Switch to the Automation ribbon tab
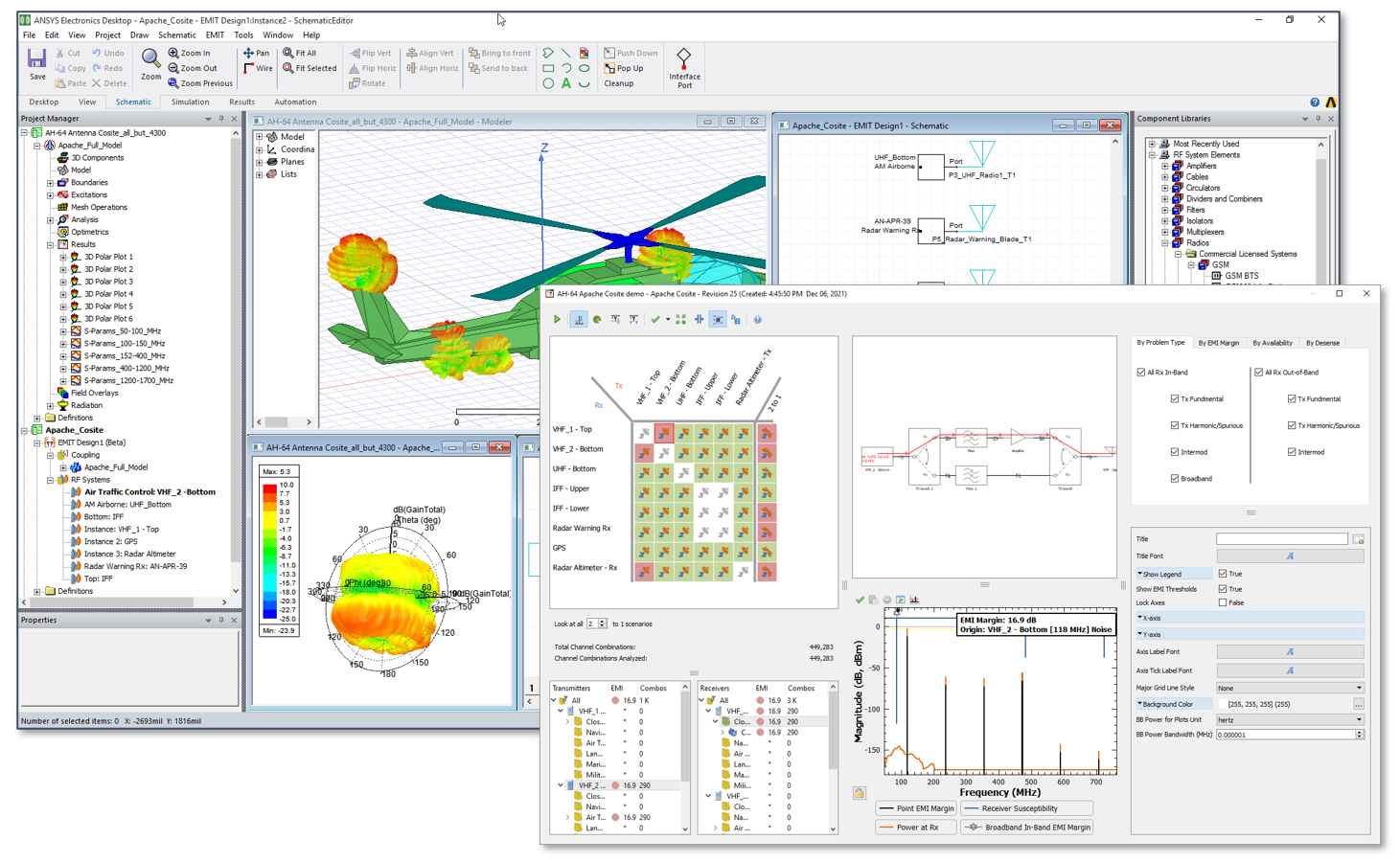 coord(295,102)
